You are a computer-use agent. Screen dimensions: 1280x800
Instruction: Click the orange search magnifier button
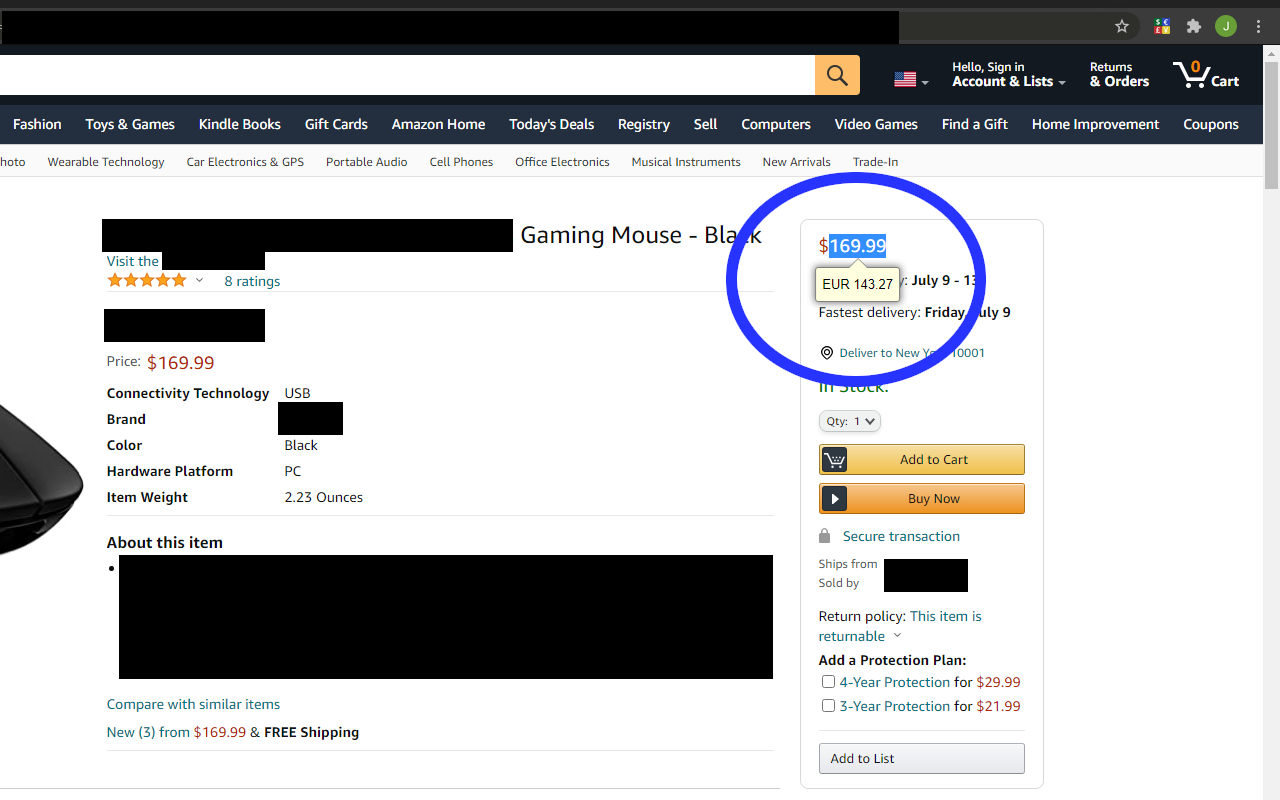pos(837,75)
